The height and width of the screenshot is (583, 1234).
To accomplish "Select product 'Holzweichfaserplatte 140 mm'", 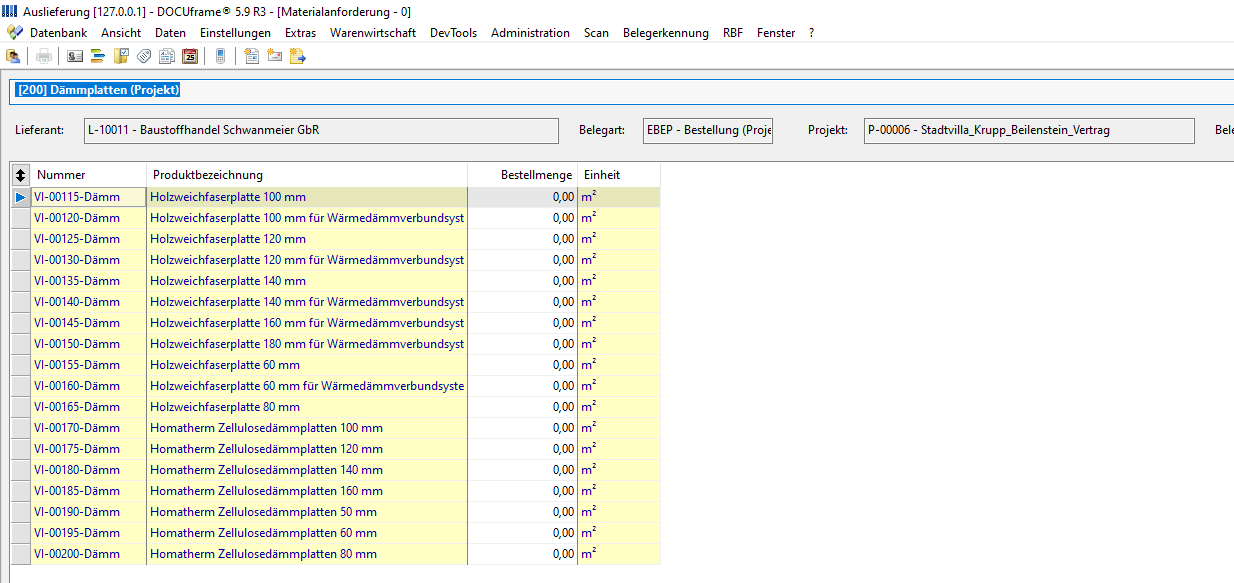I will click(307, 281).
